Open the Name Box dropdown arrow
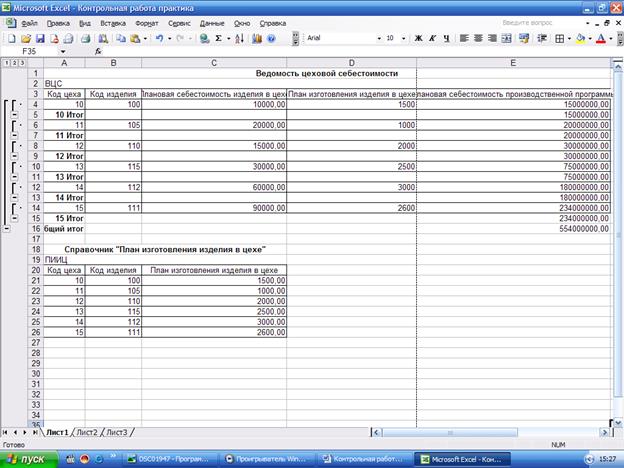The width and height of the screenshot is (624, 468). (x=63, y=51)
